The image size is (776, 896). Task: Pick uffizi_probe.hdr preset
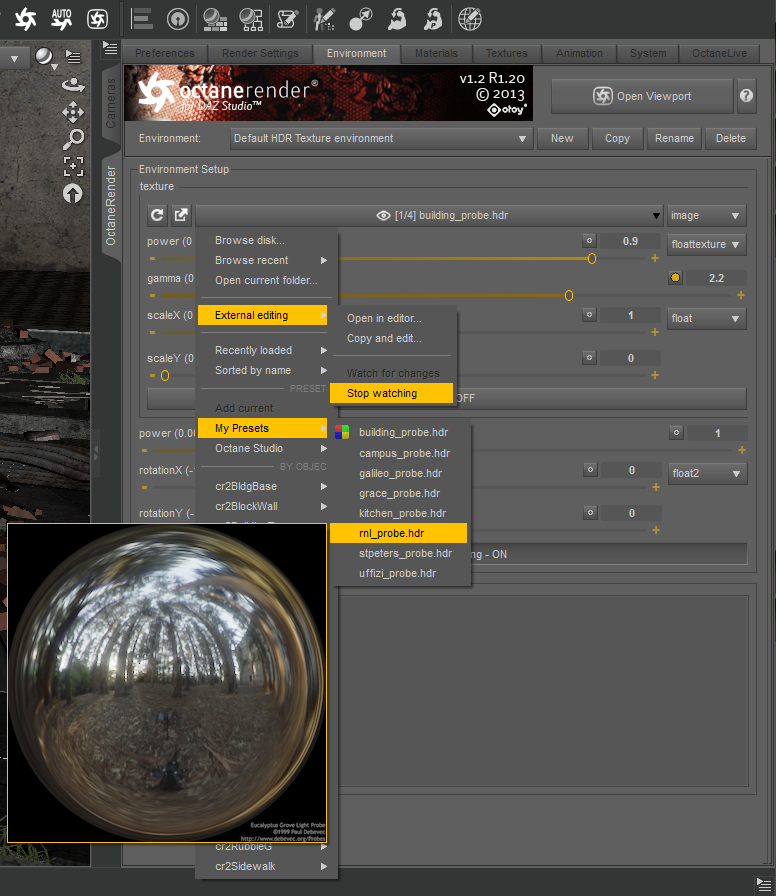[x=398, y=573]
